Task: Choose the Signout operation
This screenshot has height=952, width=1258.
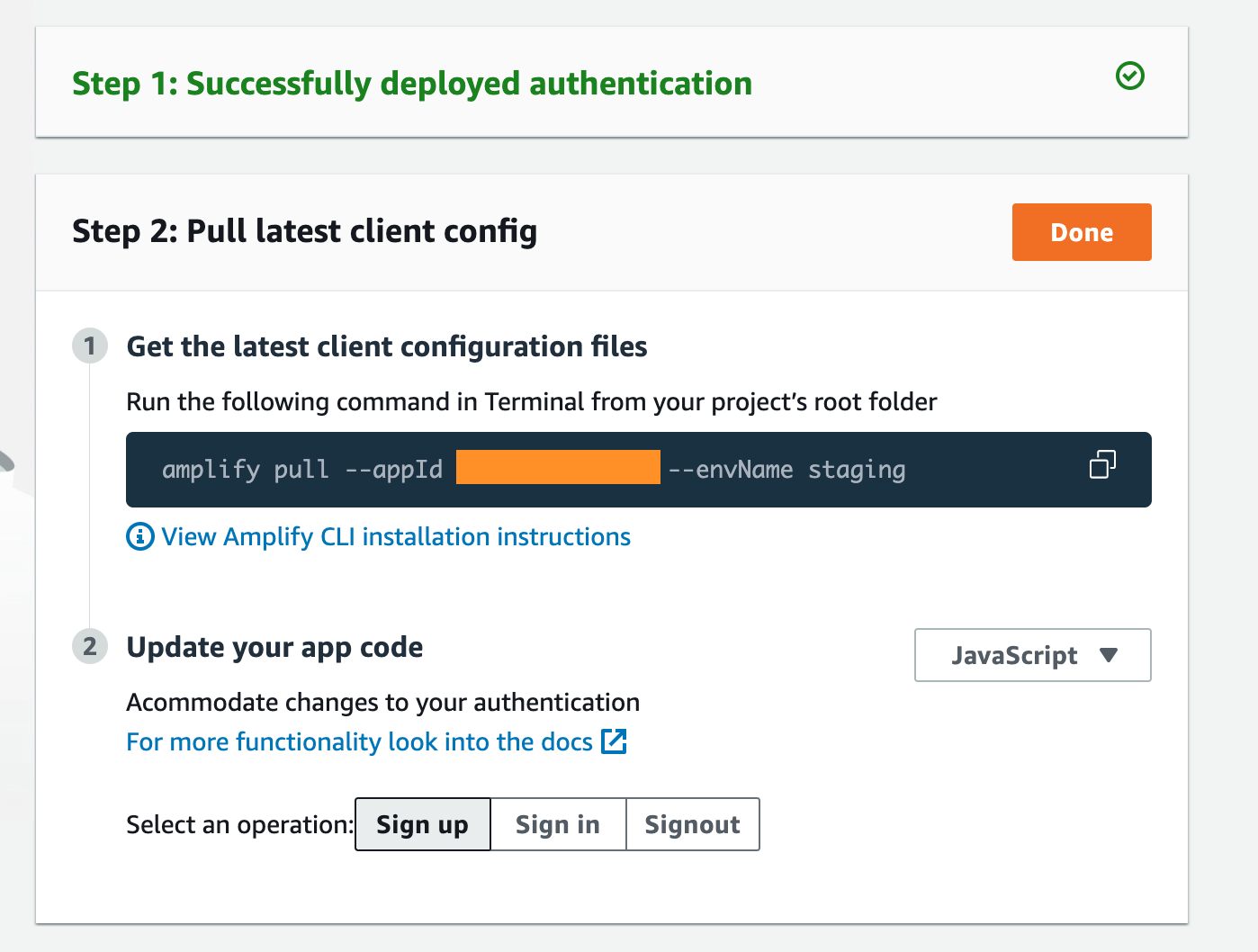Action: (692, 824)
